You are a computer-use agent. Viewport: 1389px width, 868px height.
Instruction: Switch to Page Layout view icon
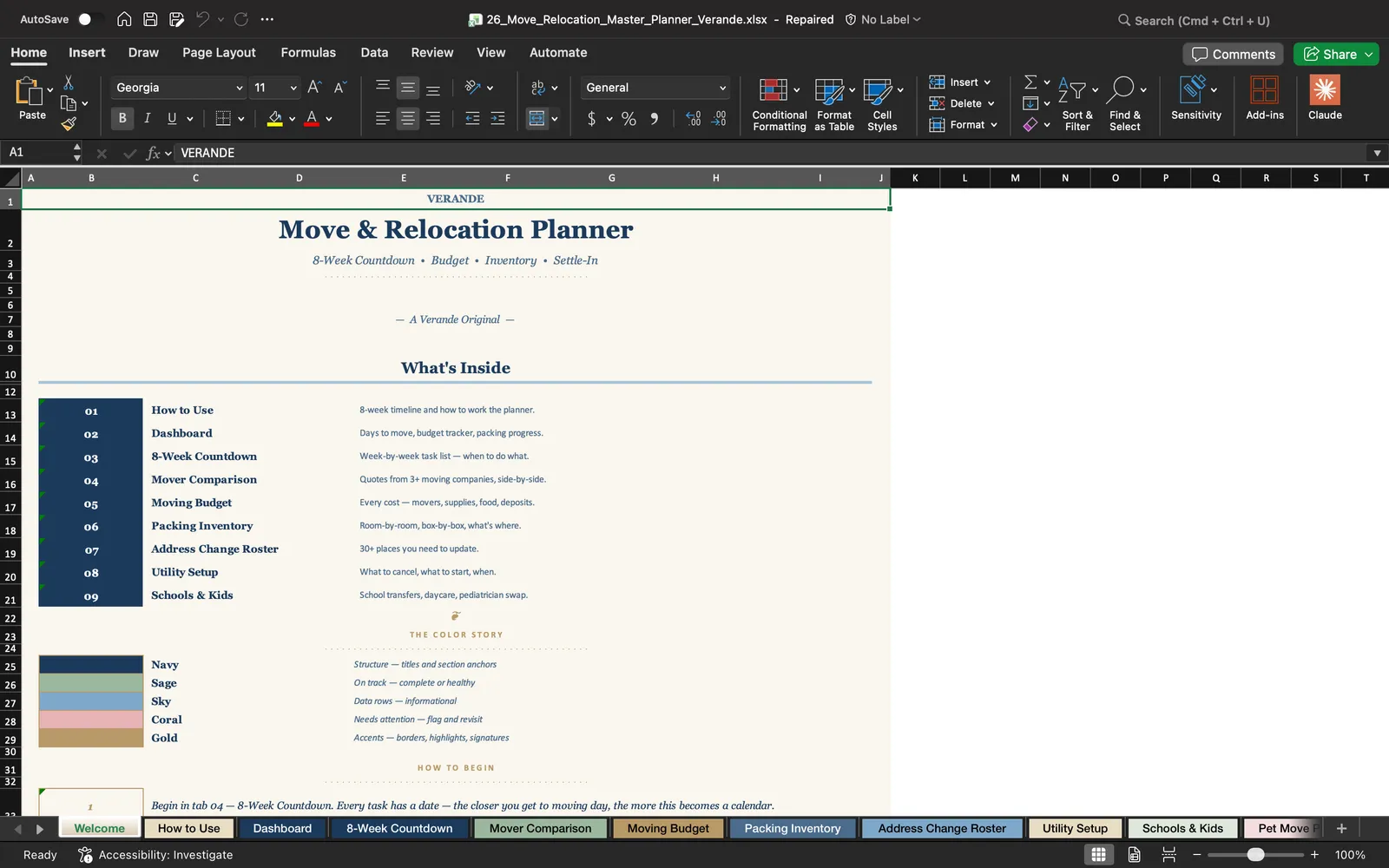pos(1134,855)
